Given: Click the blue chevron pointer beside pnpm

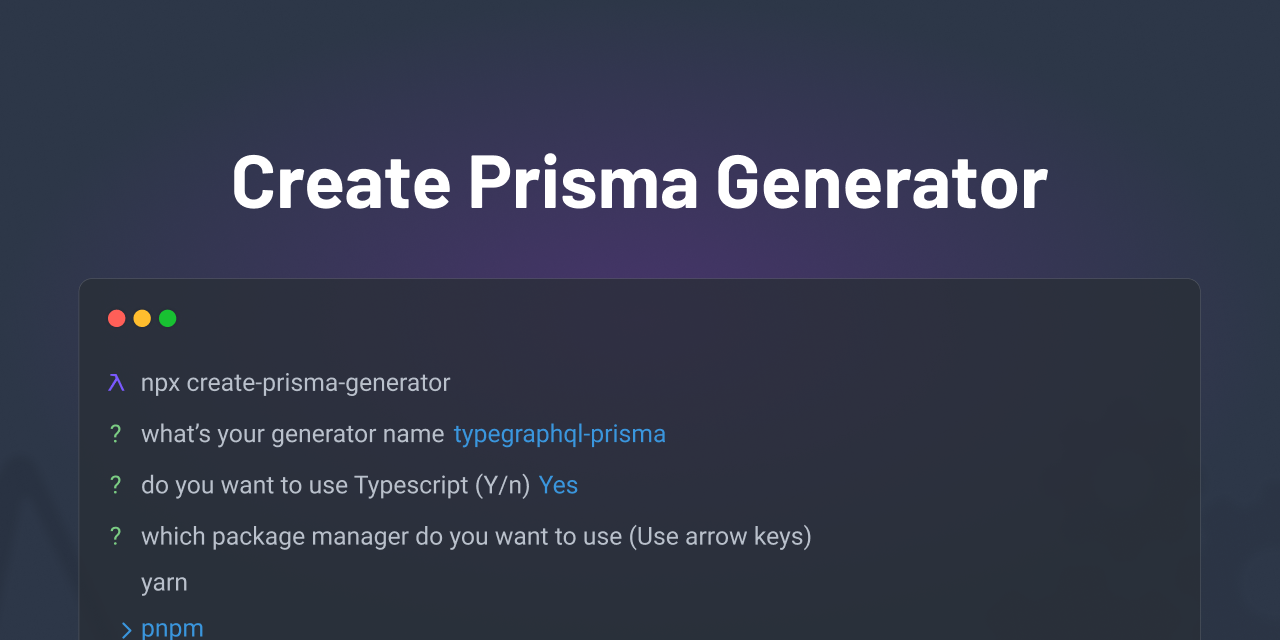Looking at the screenshot, I should (126, 629).
